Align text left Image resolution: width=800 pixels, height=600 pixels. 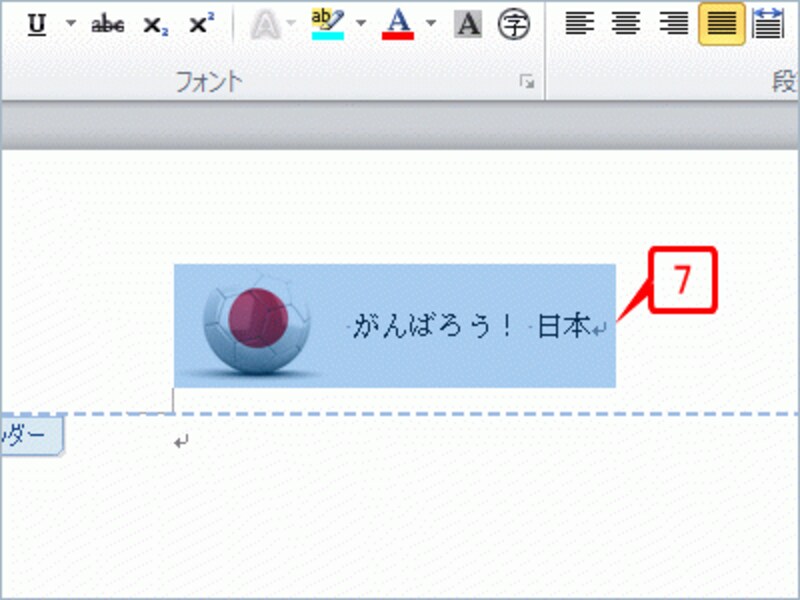[x=580, y=24]
